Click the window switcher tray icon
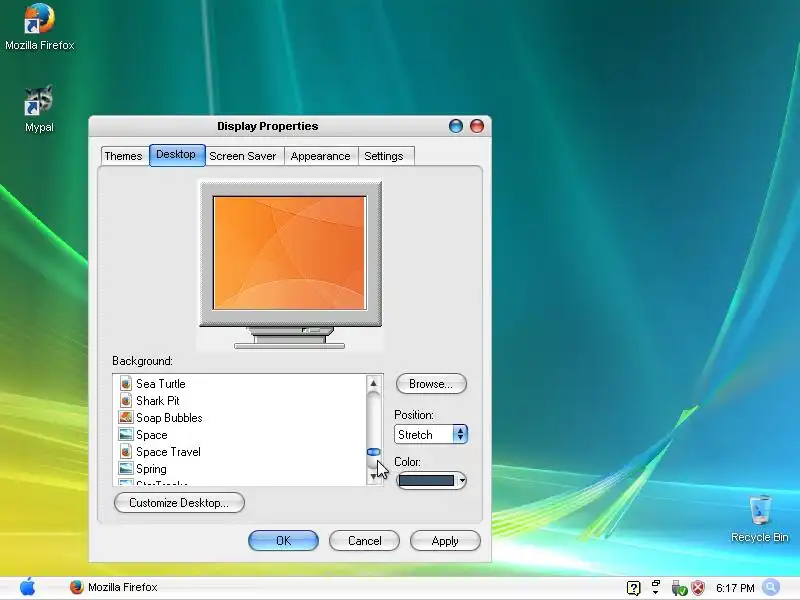Viewport: 800px width, 600px height. click(656, 587)
